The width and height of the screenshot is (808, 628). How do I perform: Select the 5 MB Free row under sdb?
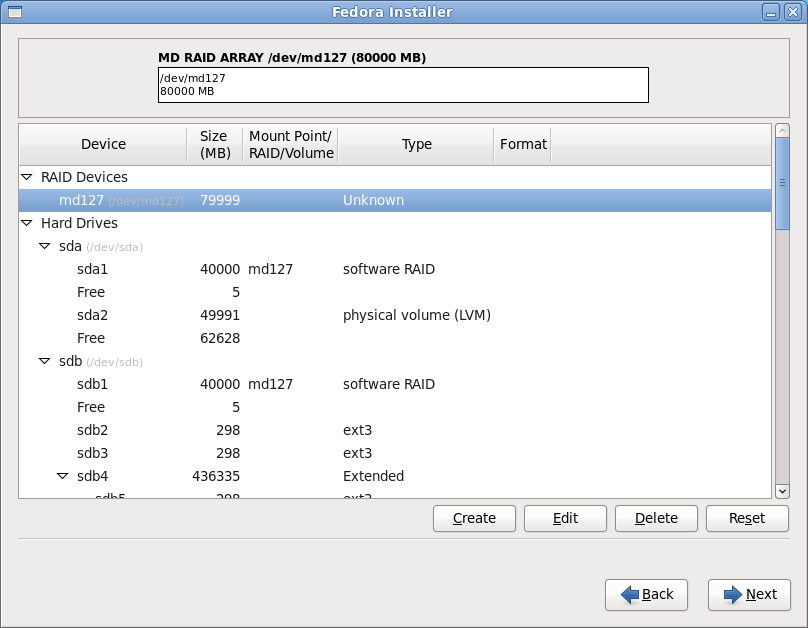[395, 407]
